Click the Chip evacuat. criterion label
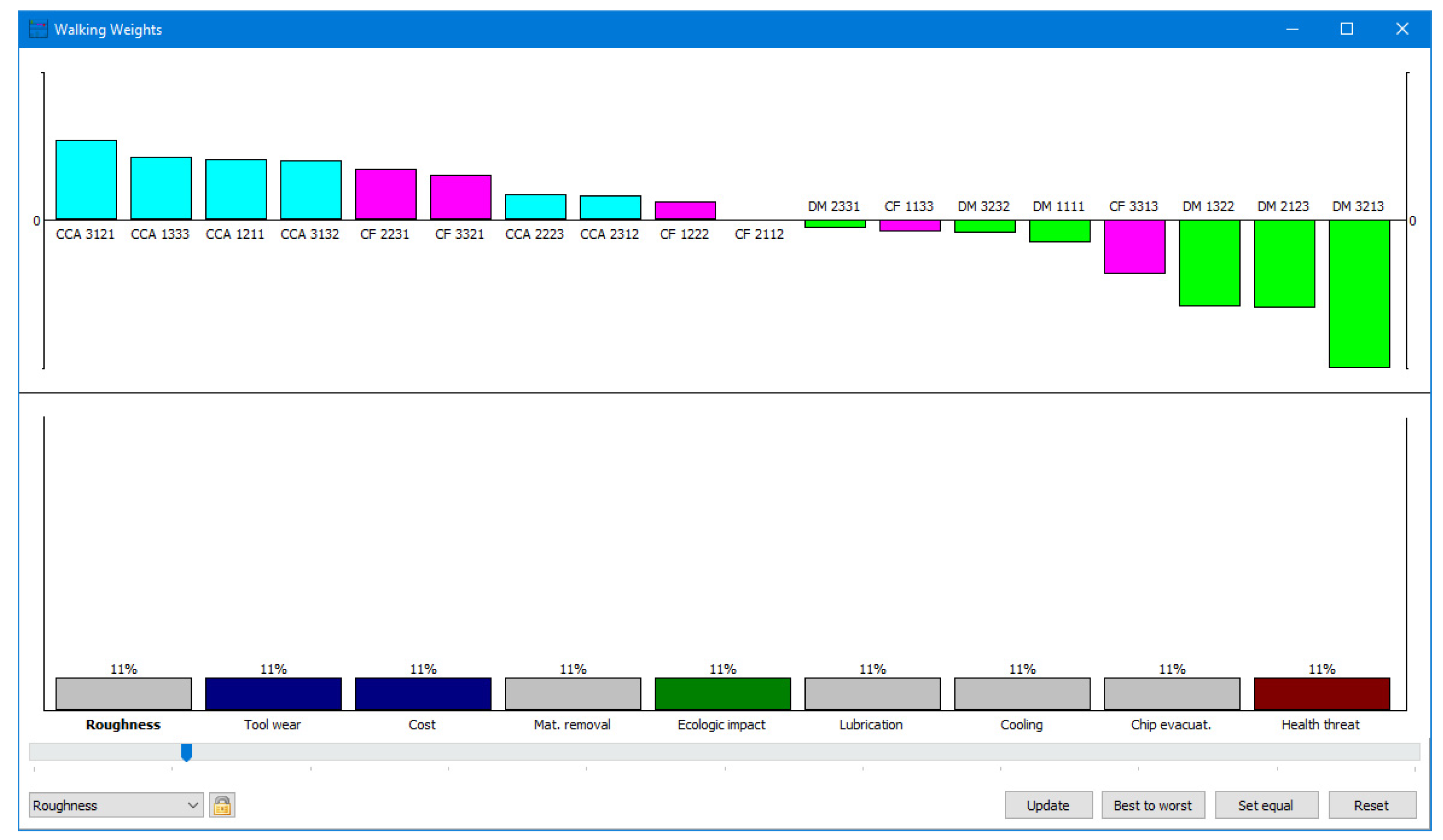Screen dimensions: 1443x840 tap(1171, 725)
